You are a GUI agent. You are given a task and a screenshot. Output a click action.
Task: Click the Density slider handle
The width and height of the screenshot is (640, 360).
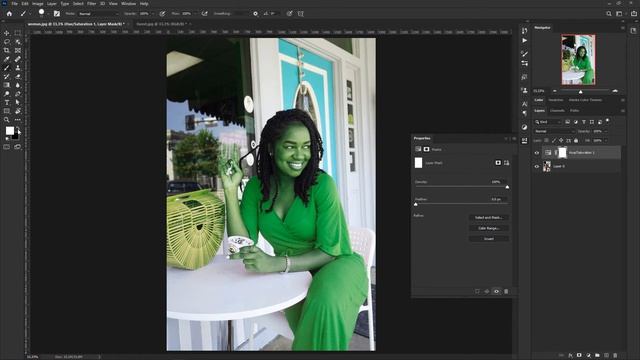tap(507, 187)
